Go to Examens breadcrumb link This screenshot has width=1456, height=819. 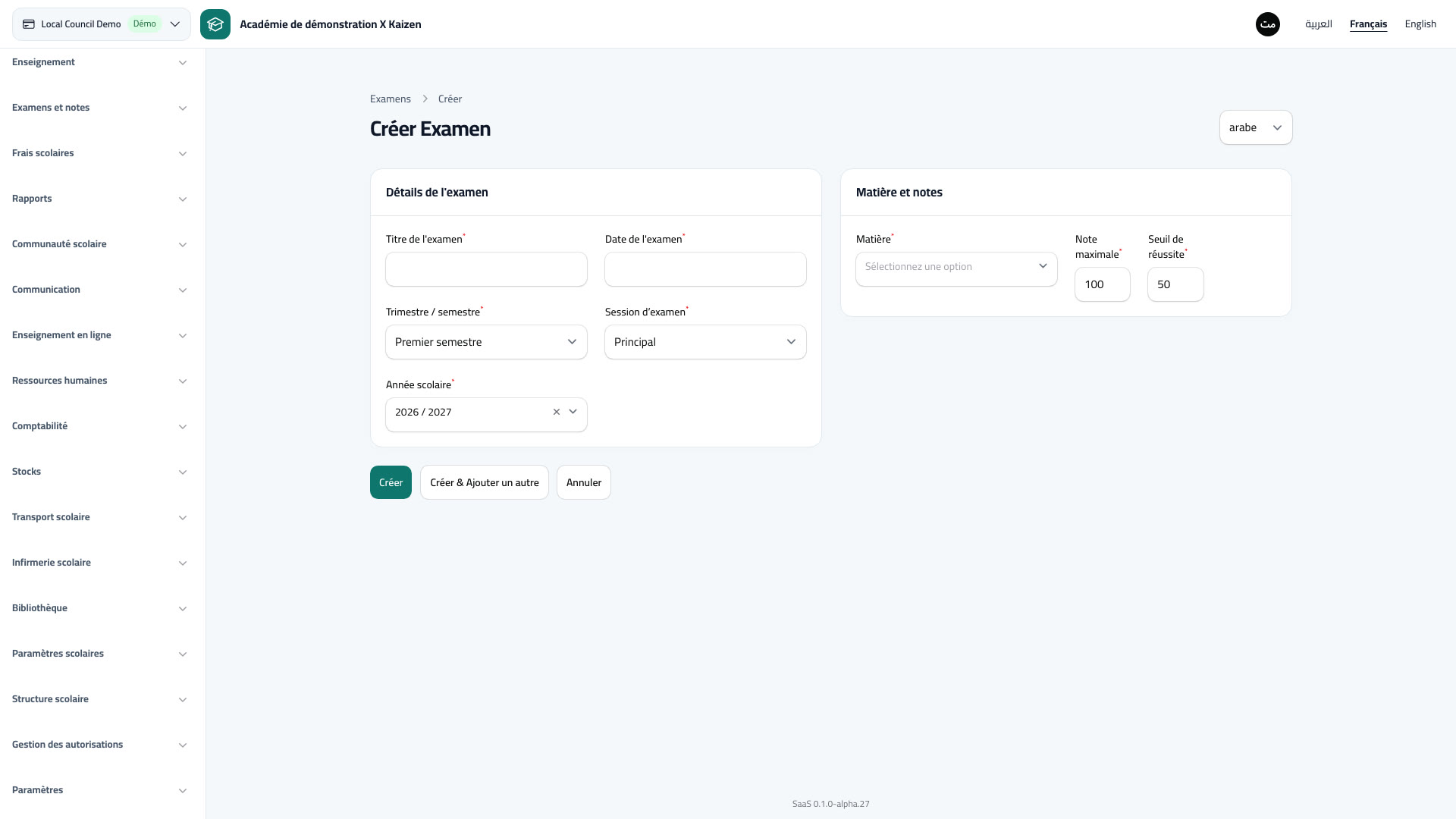click(x=391, y=99)
